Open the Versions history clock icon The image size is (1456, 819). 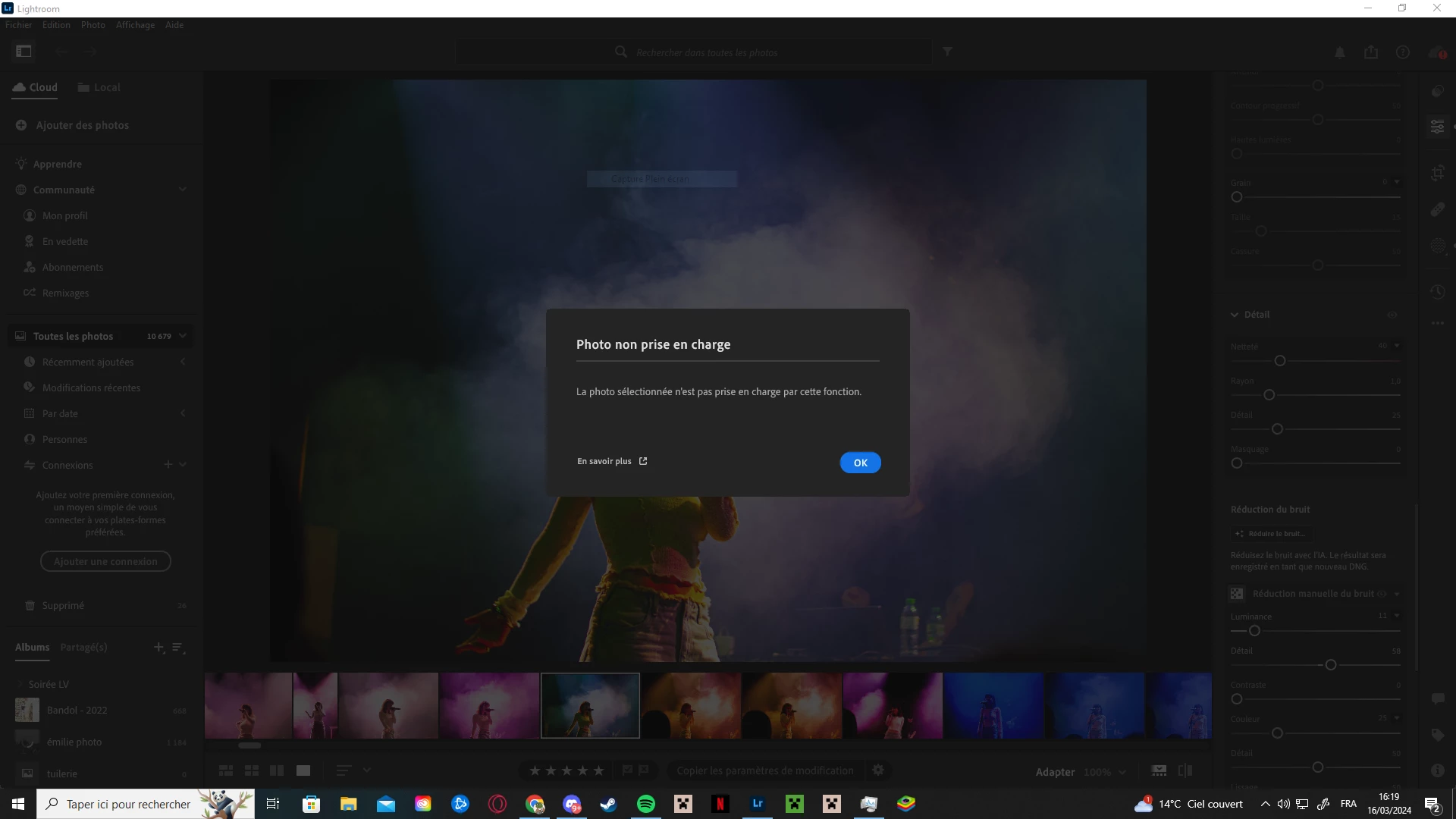point(1437,292)
